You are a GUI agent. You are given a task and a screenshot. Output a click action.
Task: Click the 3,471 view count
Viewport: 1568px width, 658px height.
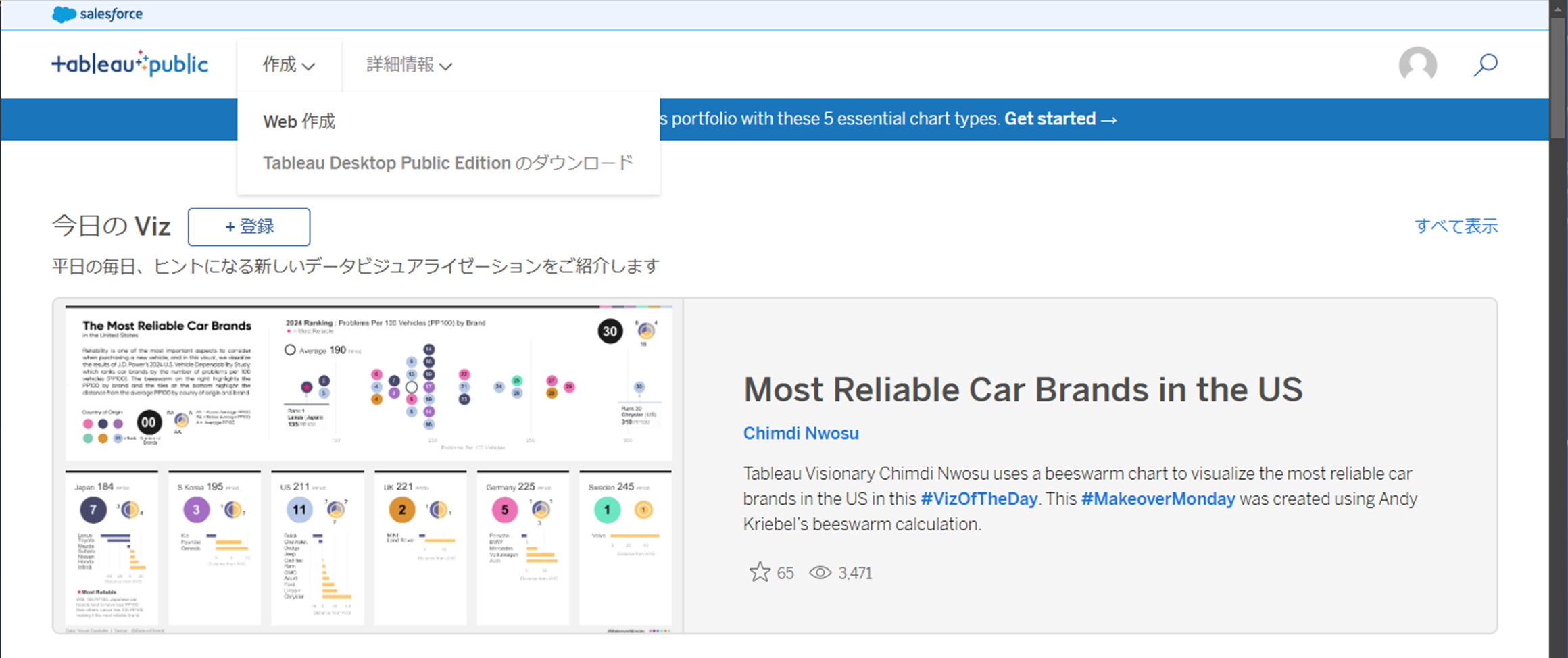click(x=855, y=573)
